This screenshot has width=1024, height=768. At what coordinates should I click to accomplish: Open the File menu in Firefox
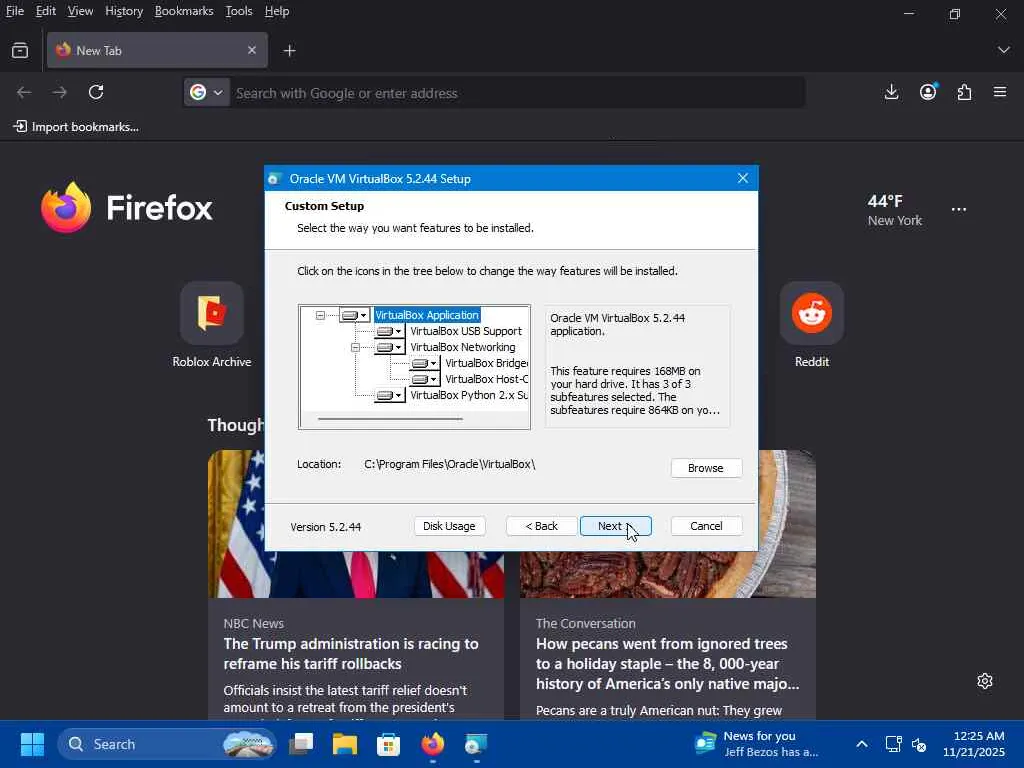[x=14, y=11]
